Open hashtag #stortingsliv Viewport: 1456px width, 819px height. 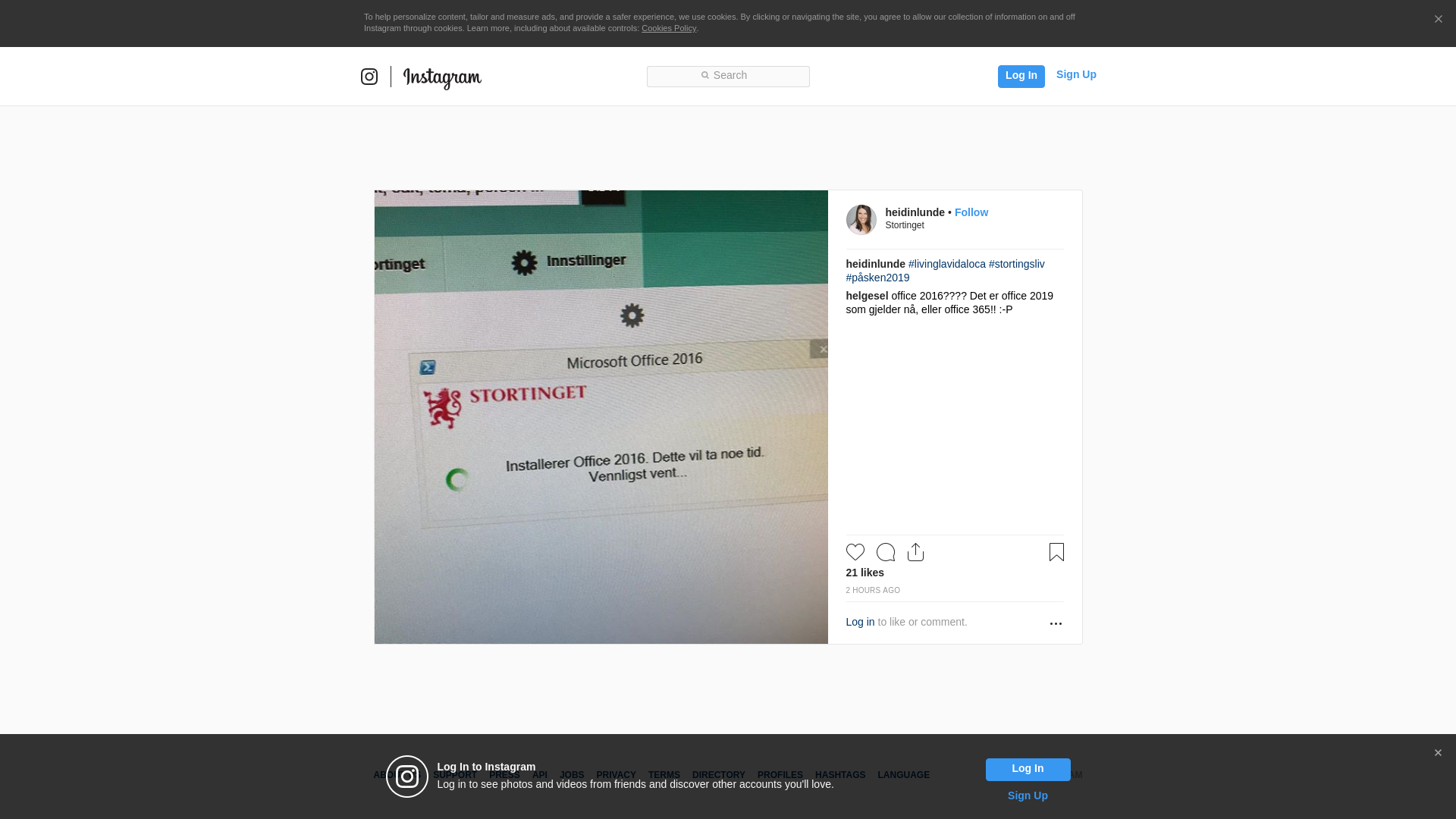(1016, 264)
